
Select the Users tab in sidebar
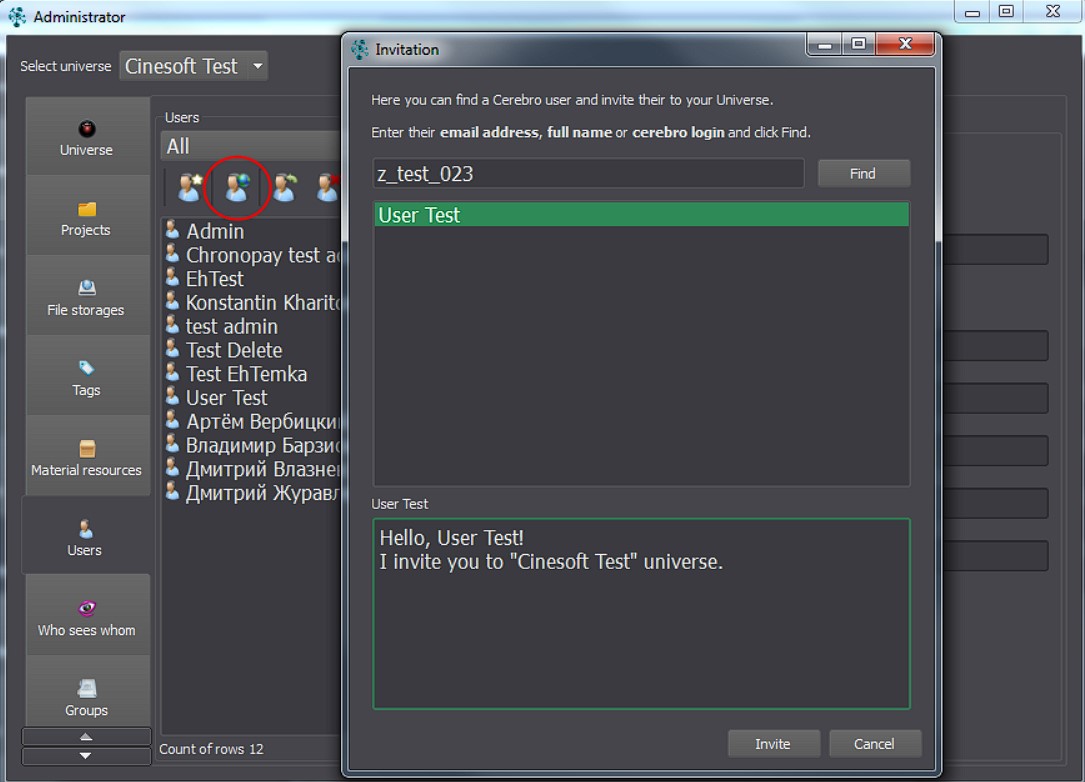click(x=85, y=536)
